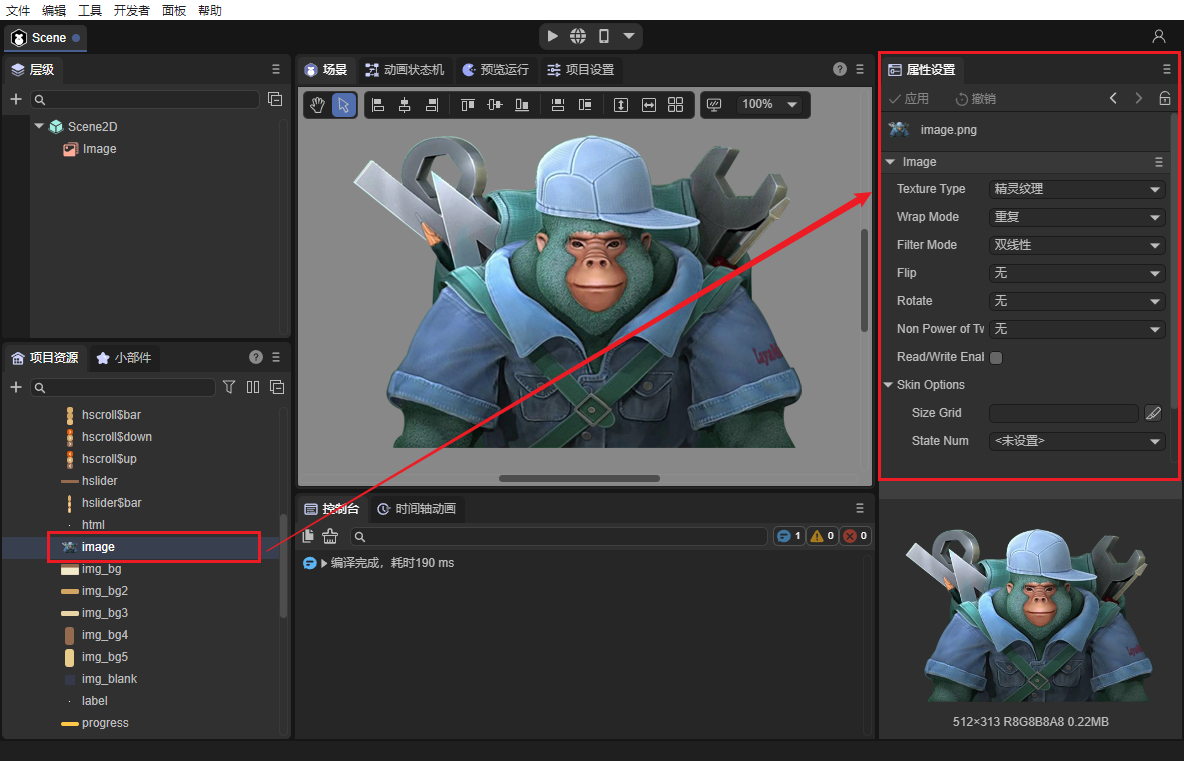Image resolution: width=1184 pixels, height=761 pixels.
Task: Select the arrow selection tool
Action: coord(344,105)
